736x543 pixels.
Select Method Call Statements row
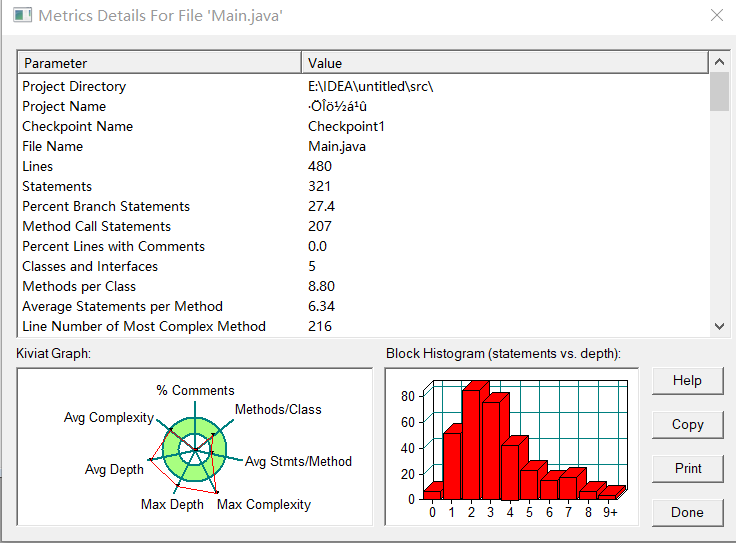coord(364,226)
